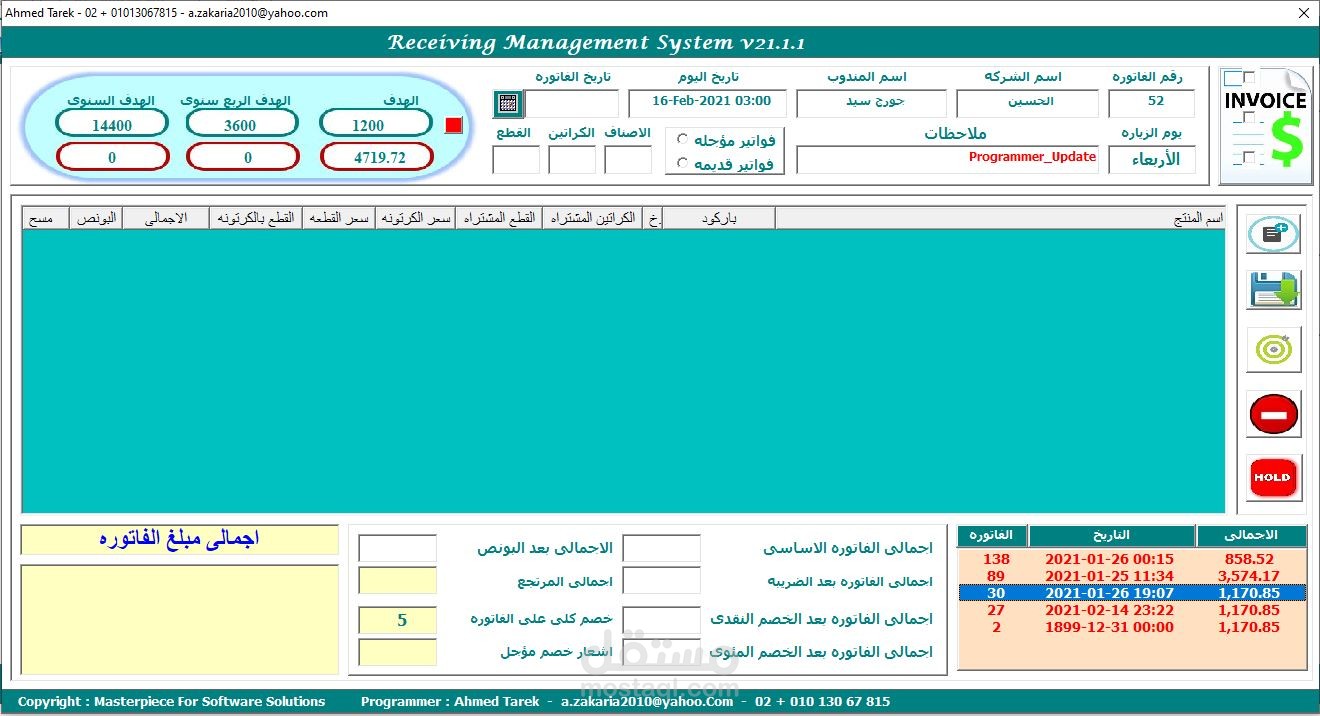Click the total 858.52 cell
Viewport: 1320px width, 716px height.
(1248, 559)
